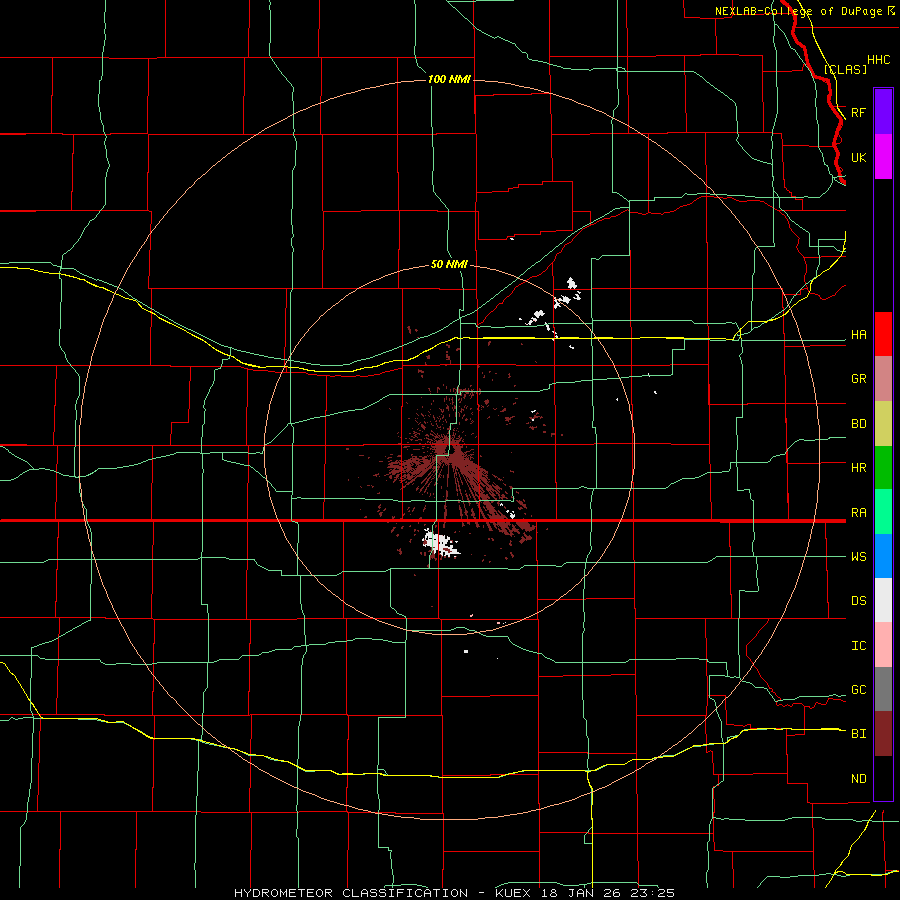Select the GC gray legend swatch

(x=883, y=689)
